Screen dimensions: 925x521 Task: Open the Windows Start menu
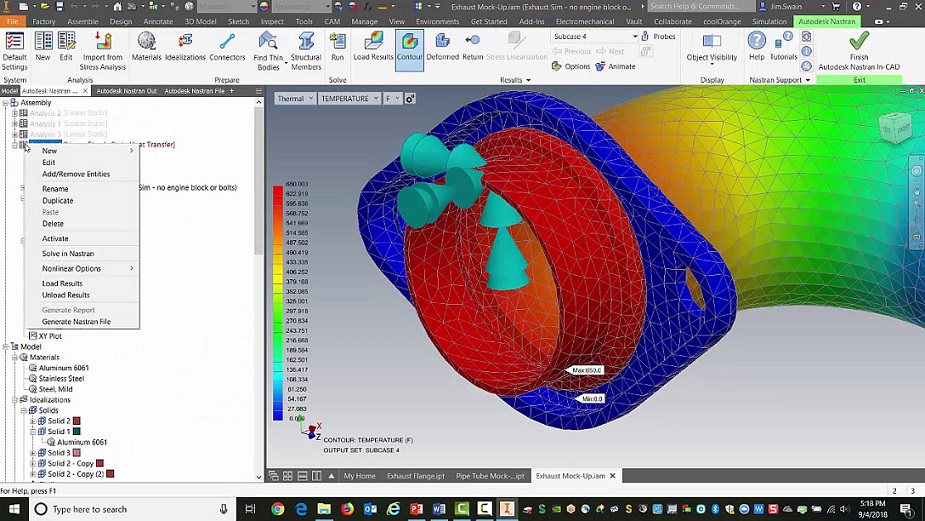pyautogui.click(x=14, y=509)
